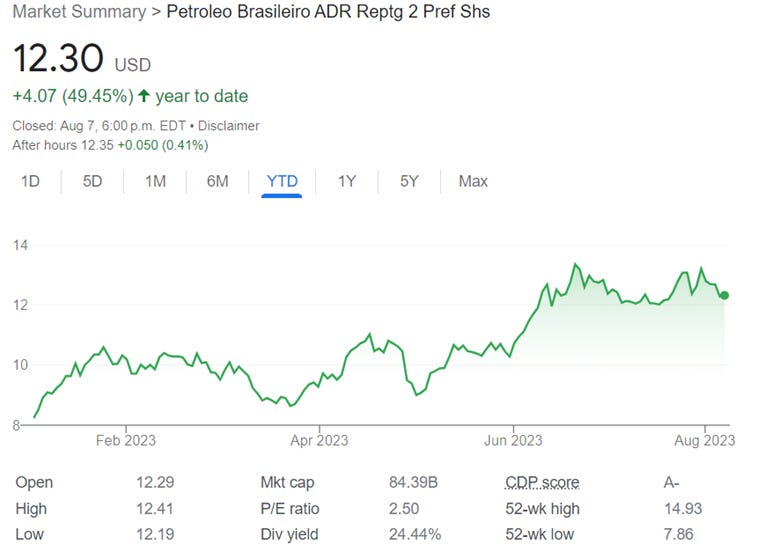Click the Mkt cap label
This screenshot has height=559, width=780.
coord(287,482)
